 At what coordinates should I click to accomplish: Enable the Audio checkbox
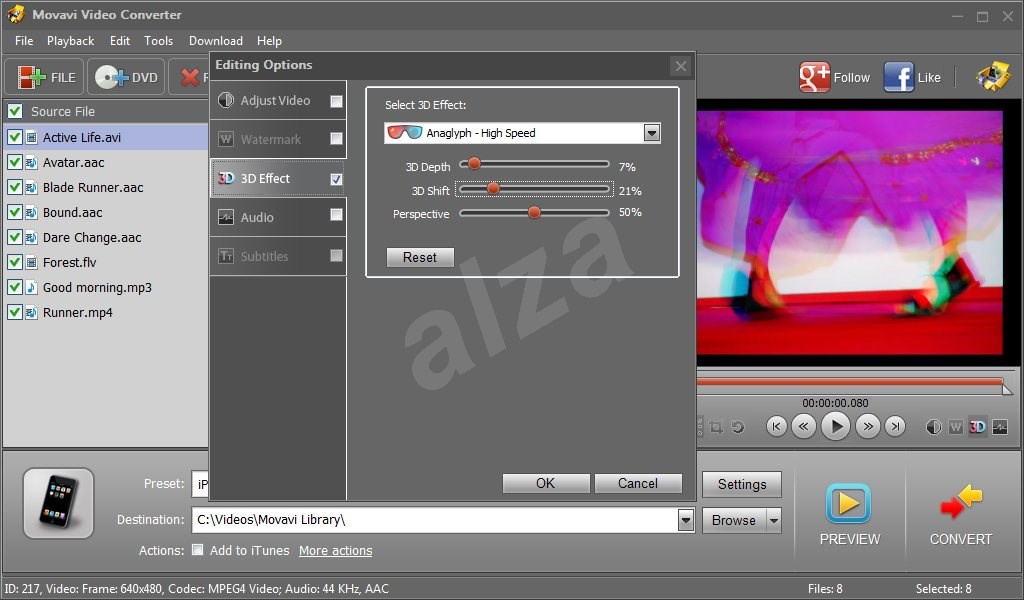(336, 214)
